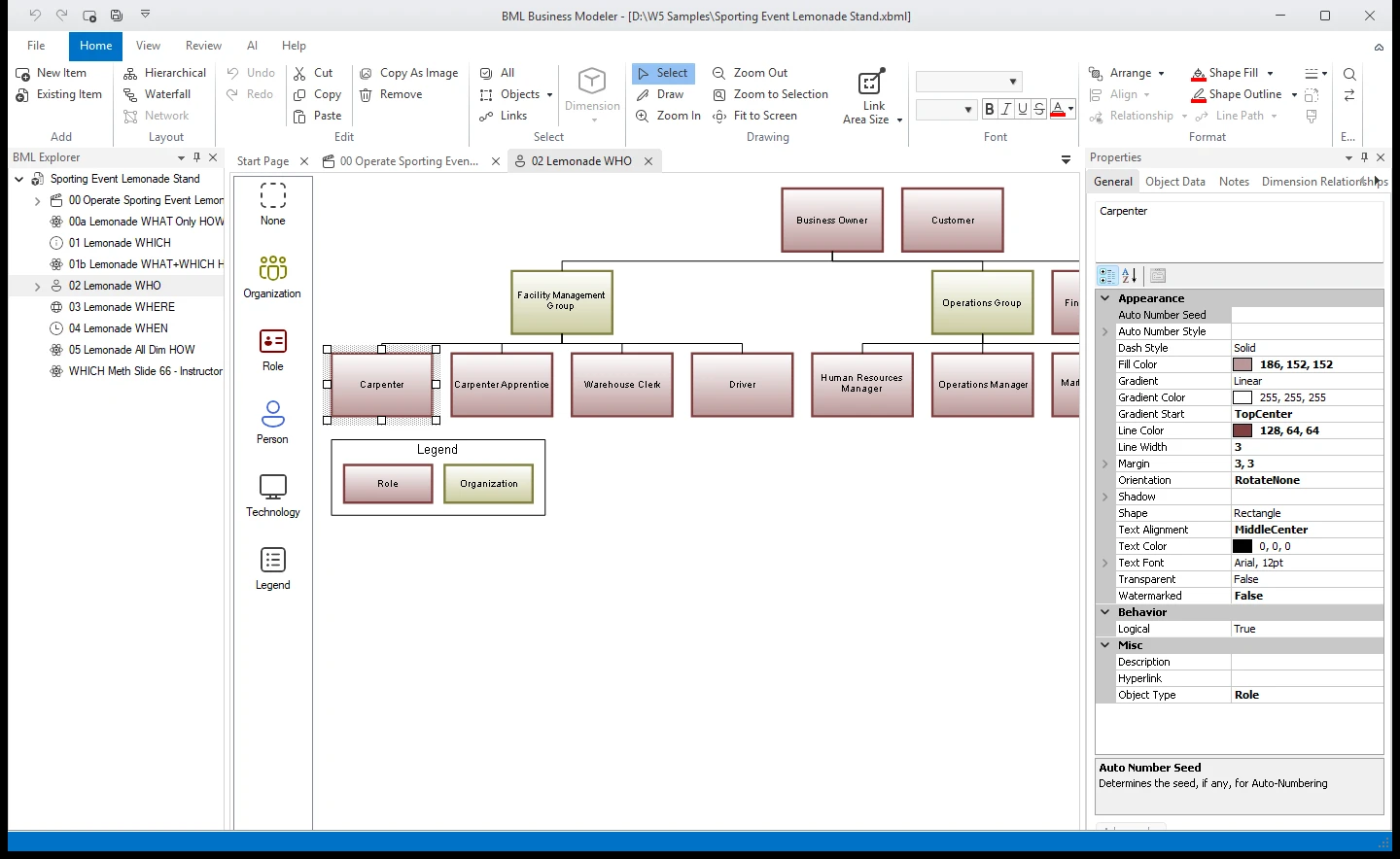1400x859 pixels.
Task: Activate the Draw tool
Action: coord(660,94)
